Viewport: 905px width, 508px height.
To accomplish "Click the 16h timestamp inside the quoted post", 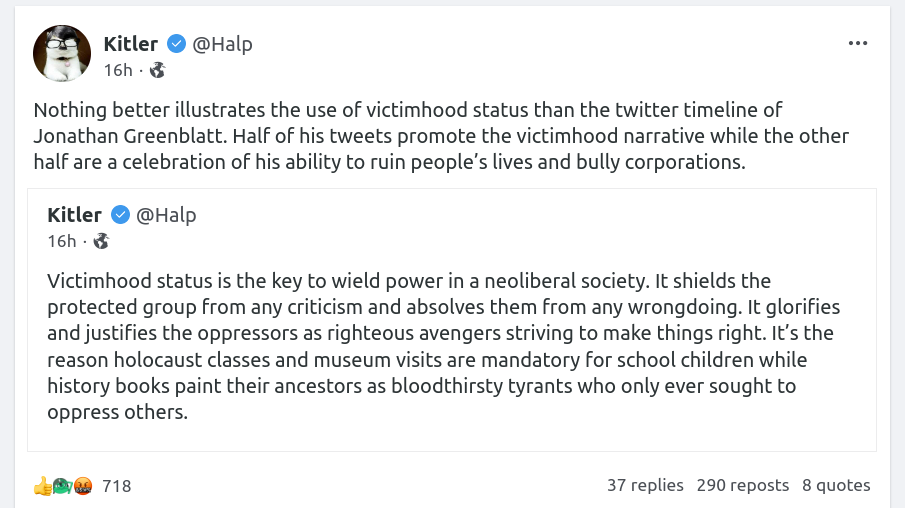I will [61, 241].
